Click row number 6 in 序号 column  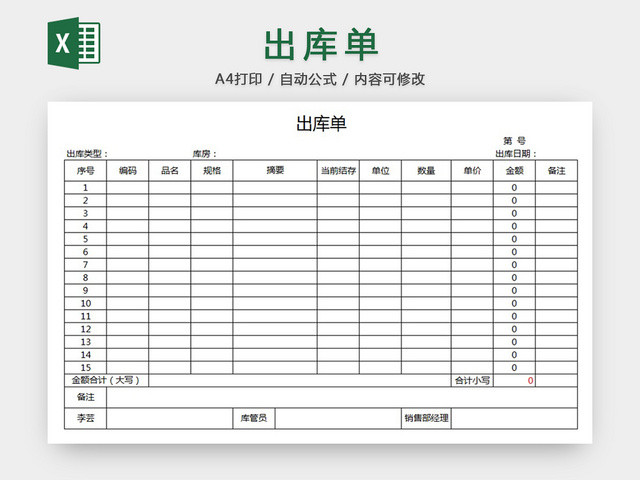click(85, 252)
